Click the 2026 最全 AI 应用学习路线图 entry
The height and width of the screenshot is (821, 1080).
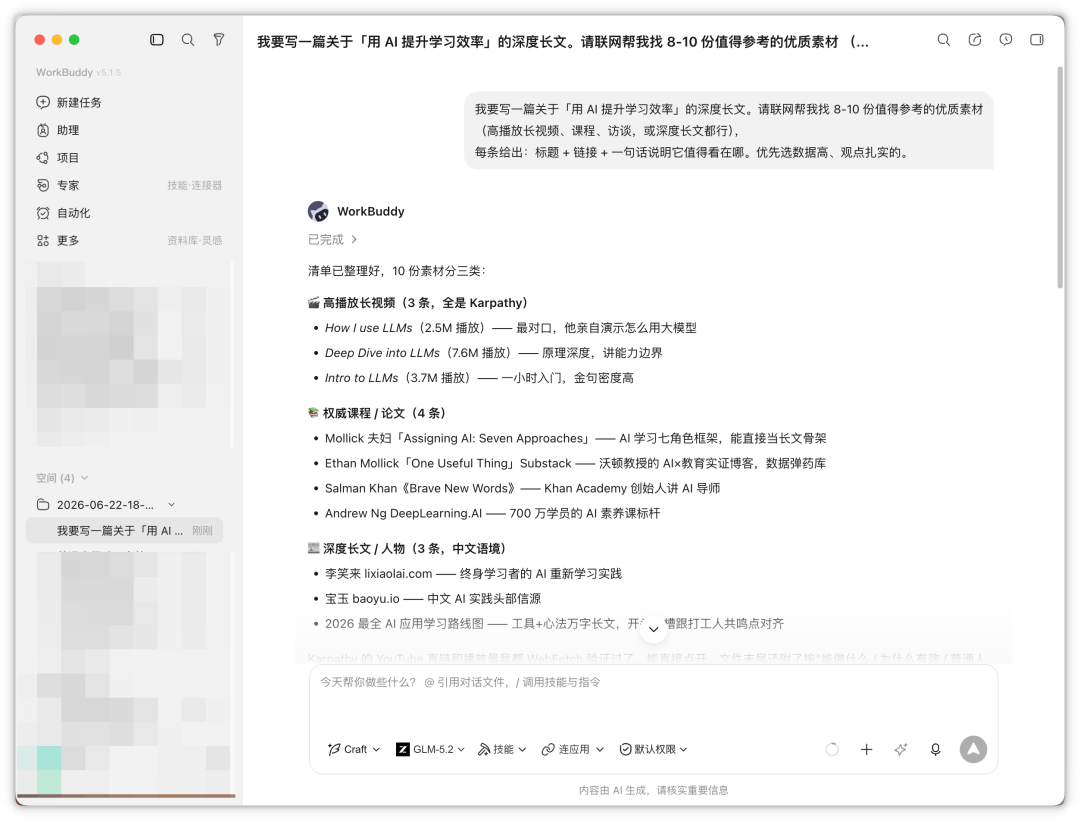(x=554, y=623)
